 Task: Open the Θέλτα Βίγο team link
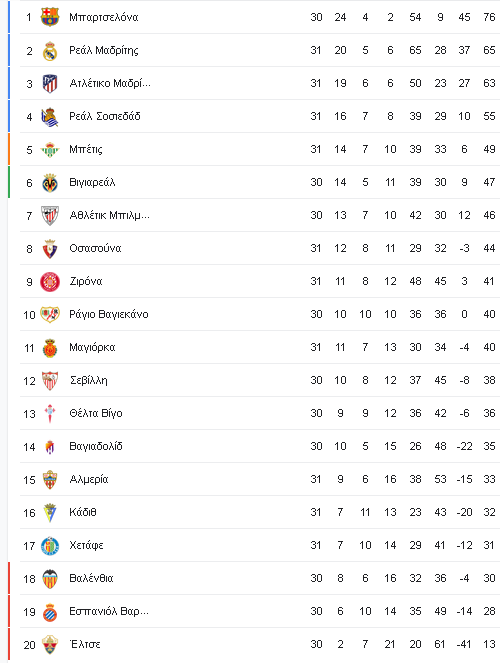[x=96, y=414]
